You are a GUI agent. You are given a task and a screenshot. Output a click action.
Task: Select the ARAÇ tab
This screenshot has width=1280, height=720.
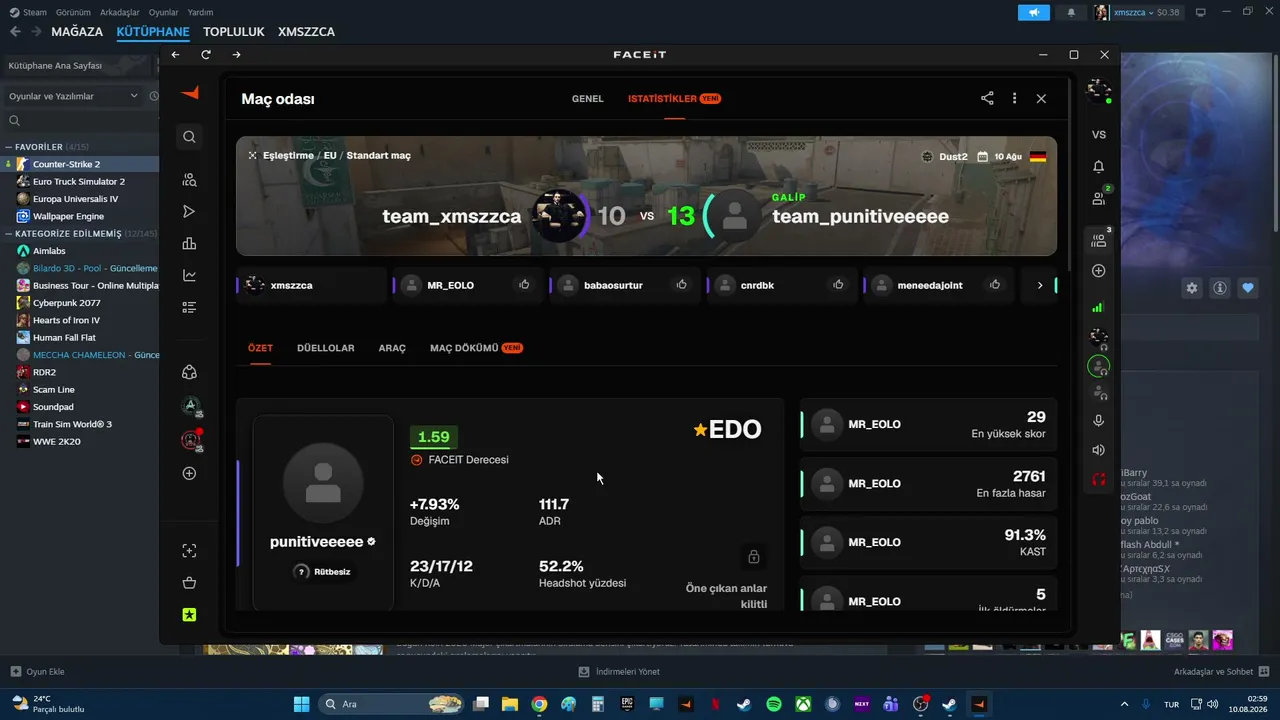pos(392,348)
